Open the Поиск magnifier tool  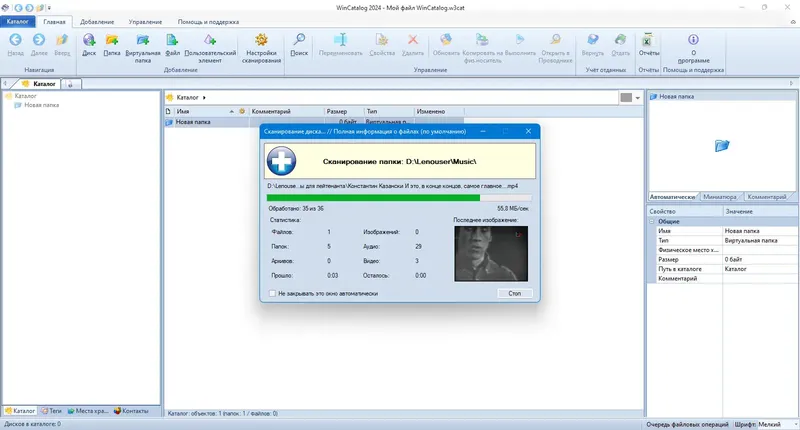(x=299, y=40)
